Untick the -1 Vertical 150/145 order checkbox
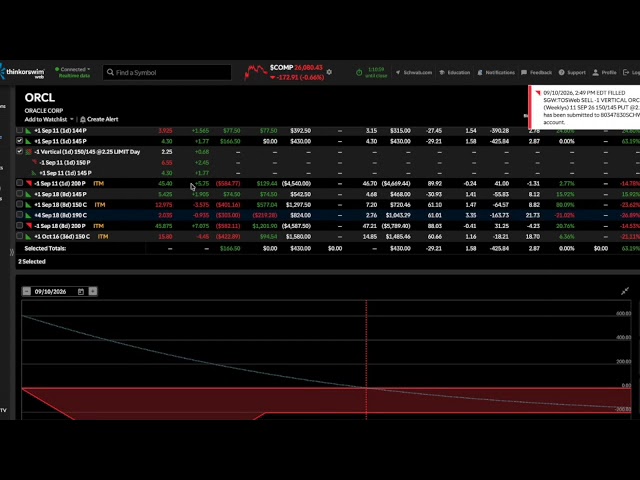Viewport: 640px width, 480px height. 19,151
